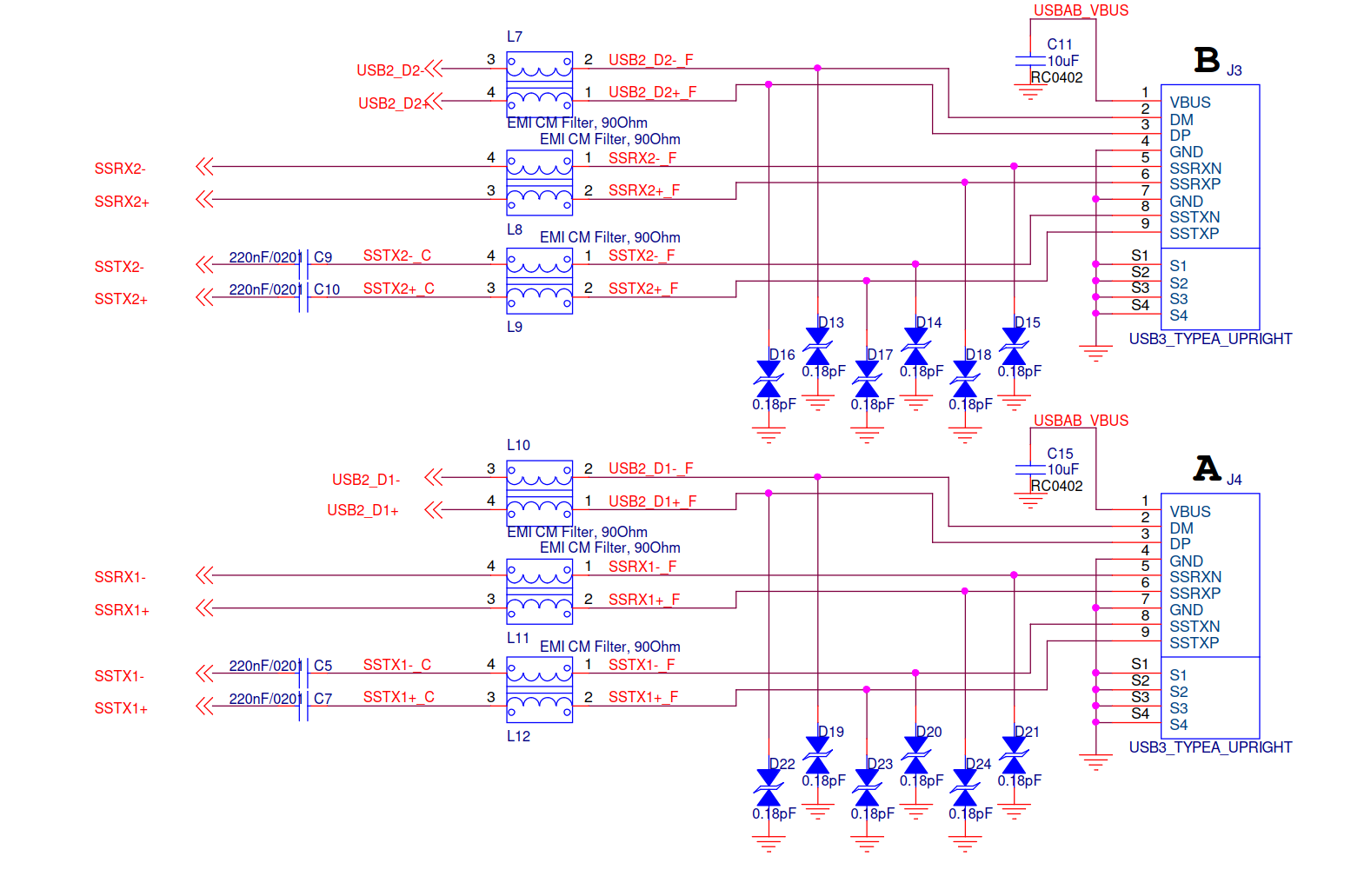Click the USB2_D2-_F net label
The width and height of the screenshot is (1371, 896).
[x=650, y=60]
